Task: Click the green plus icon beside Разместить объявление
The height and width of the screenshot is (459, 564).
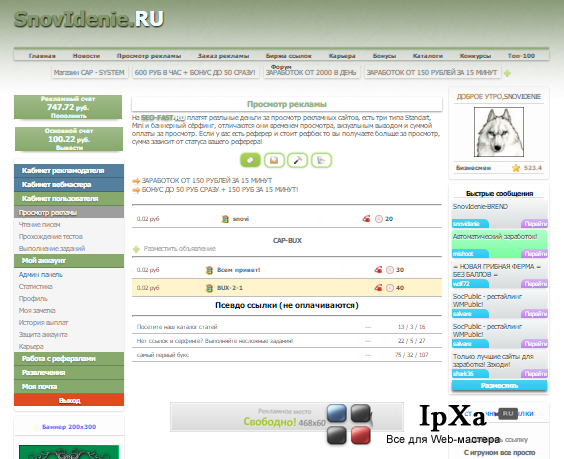Action: (x=136, y=249)
